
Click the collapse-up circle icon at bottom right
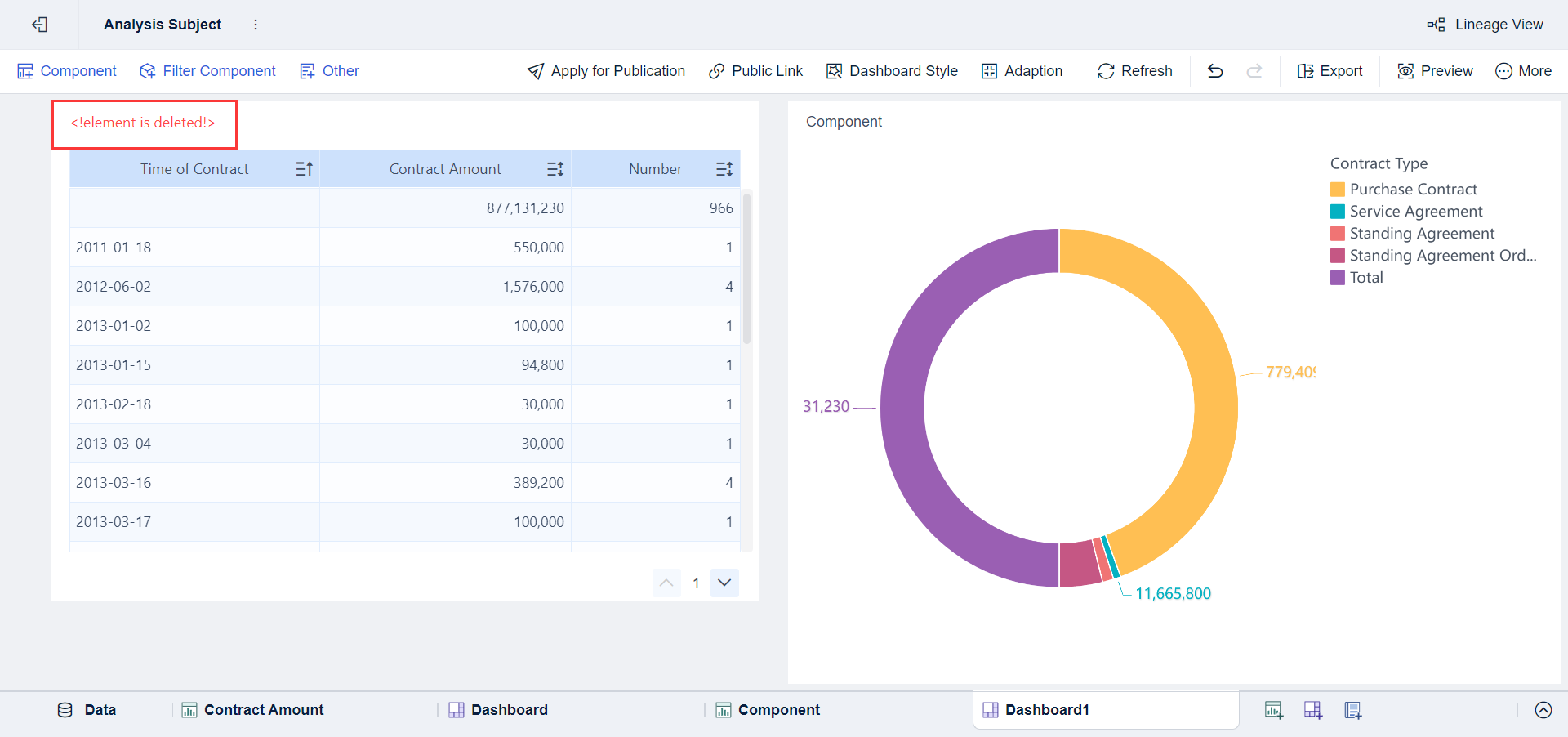click(1543, 710)
